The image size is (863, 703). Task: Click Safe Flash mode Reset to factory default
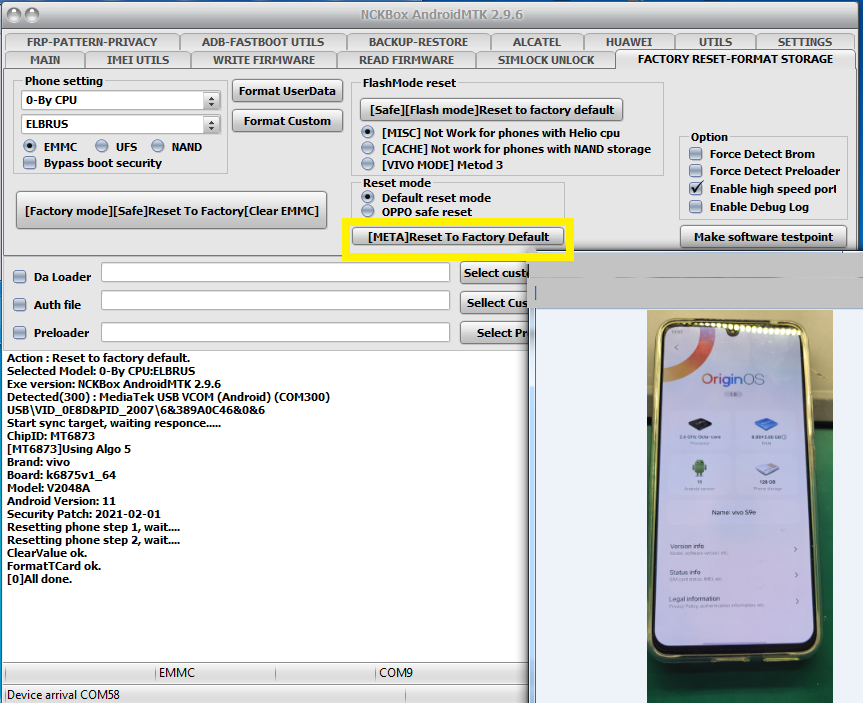pyautogui.click(x=491, y=110)
